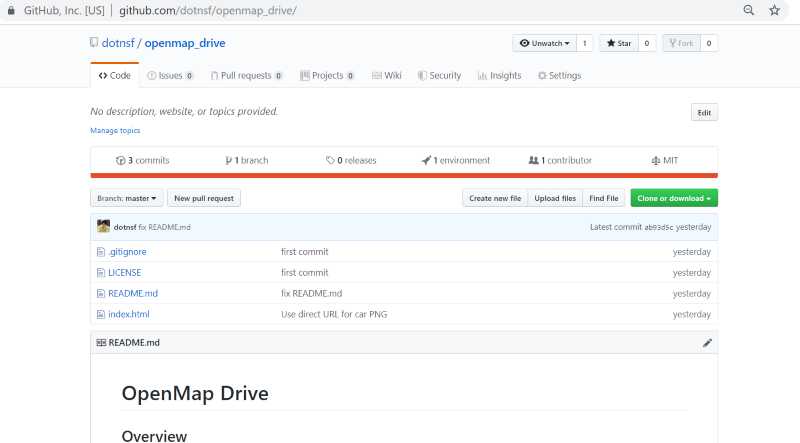The height and width of the screenshot is (443, 800).
Task: Click the Upload files button
Action: click(x=555, y=198)
